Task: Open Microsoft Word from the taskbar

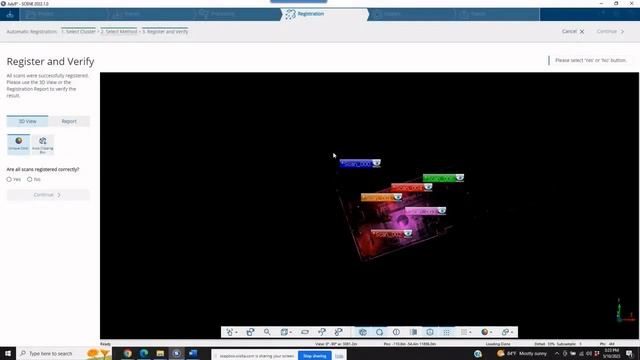Action: click(x=193, y=353)
